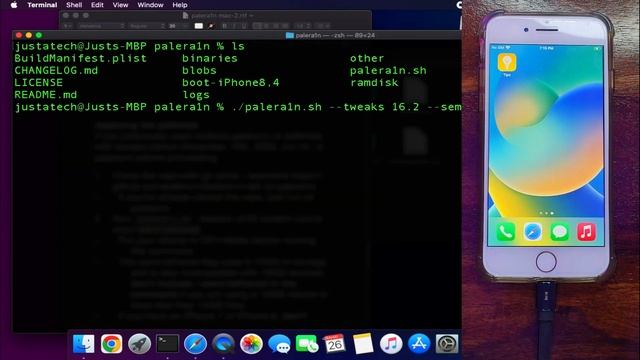Image resolution: width=640 pixels, height=360 pixels.
Task: Click the Terminal window title bar text
Action: click(x=335, y=36)
